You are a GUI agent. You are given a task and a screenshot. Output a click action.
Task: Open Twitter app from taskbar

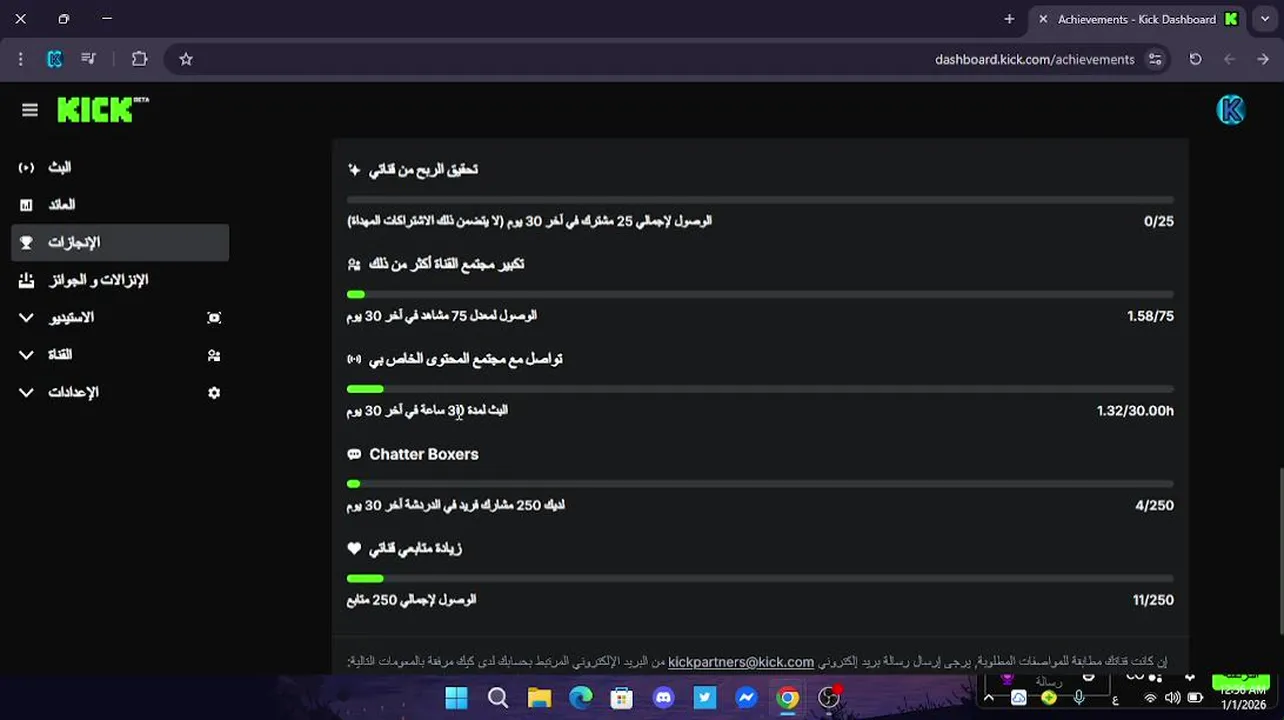[705, 698]
